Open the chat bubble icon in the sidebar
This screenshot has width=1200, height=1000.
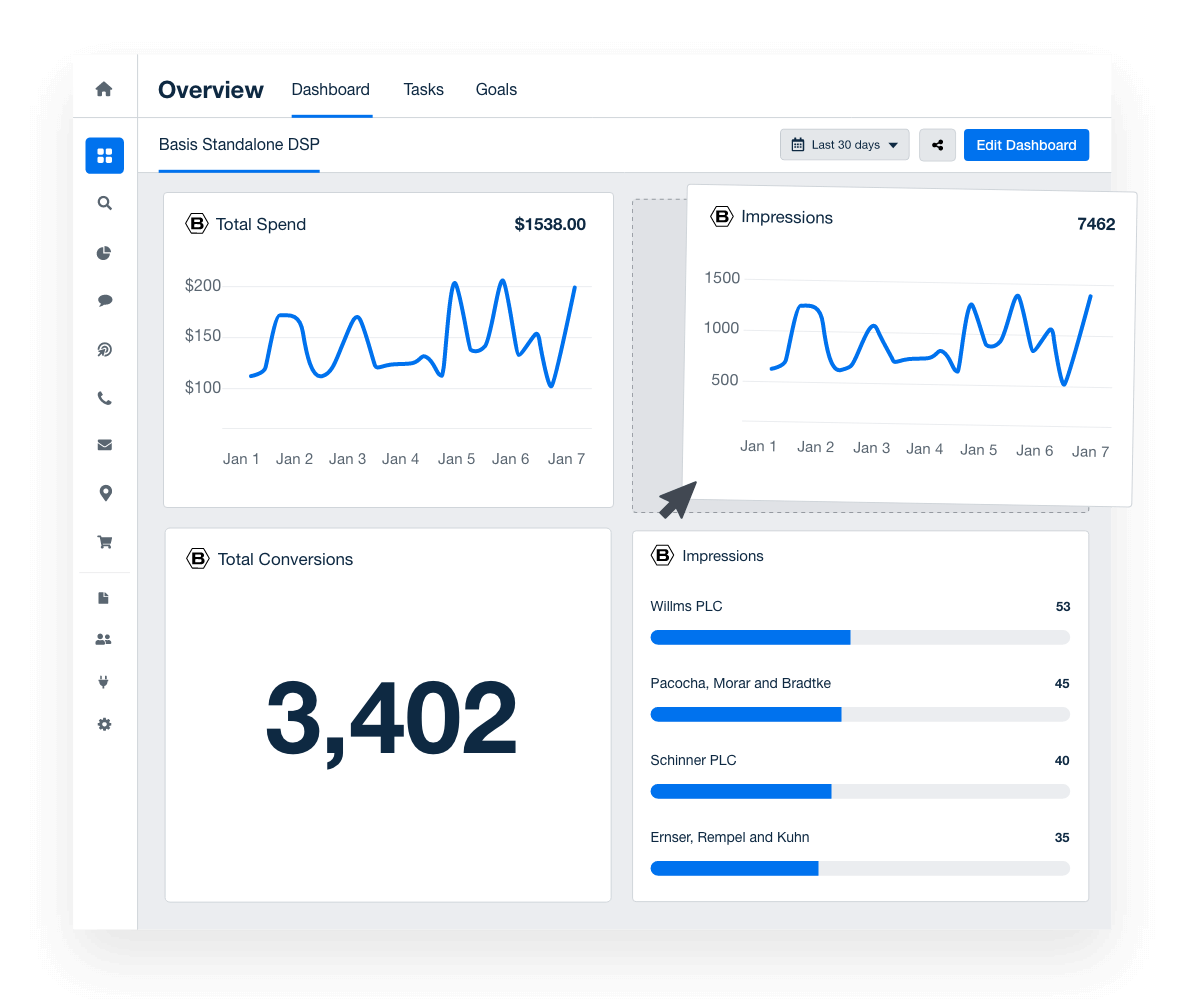pos(104,300)
